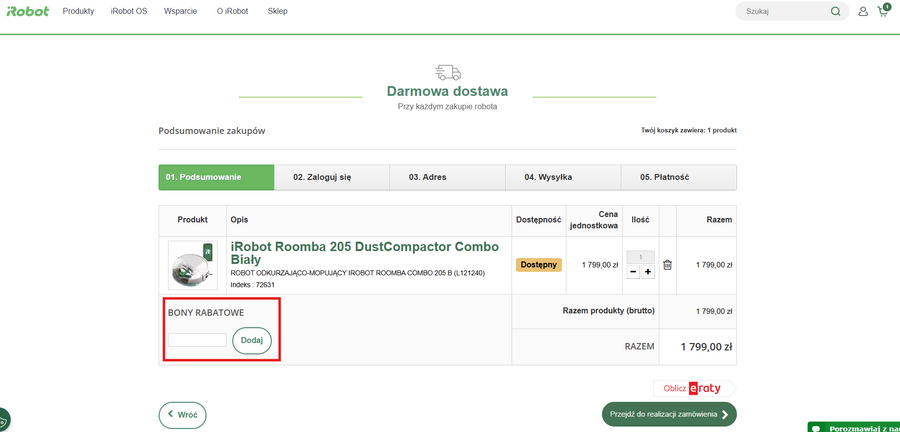This screenshot has height=432, width=900.
Task: Increase quantity with plus button
Action: tap(648, 271)
